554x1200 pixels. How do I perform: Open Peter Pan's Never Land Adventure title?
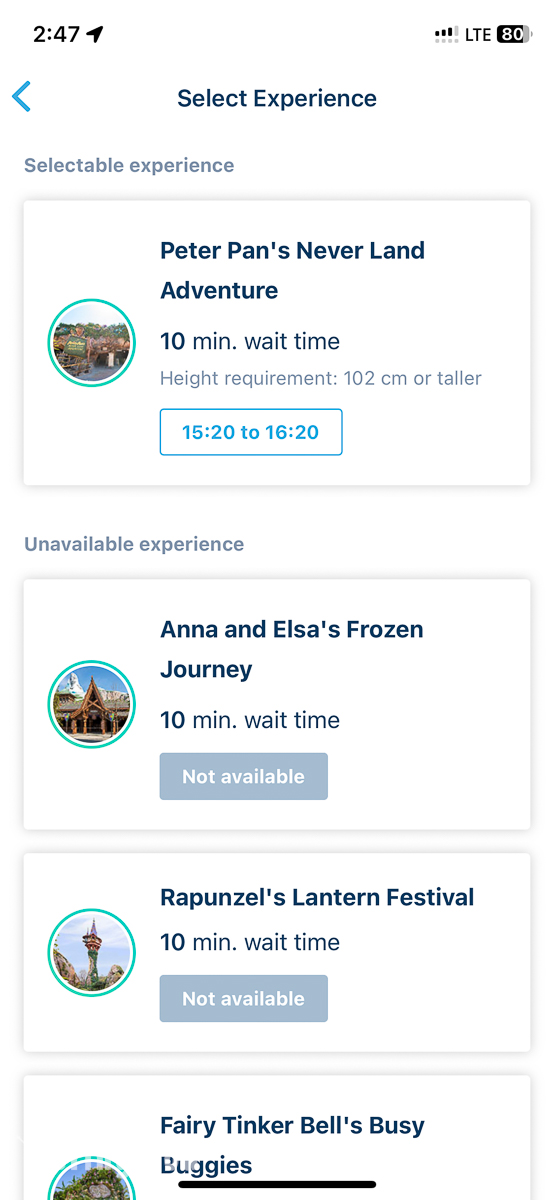(293, 270)
